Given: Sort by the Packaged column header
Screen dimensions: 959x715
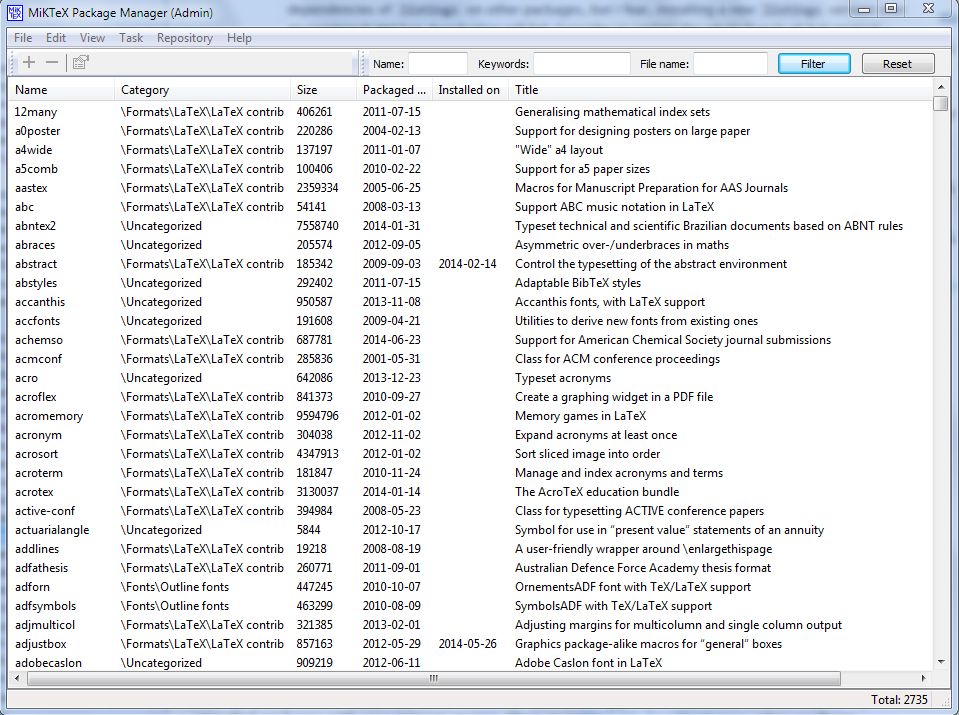Looking at the screenshot, I should [394, 90].
